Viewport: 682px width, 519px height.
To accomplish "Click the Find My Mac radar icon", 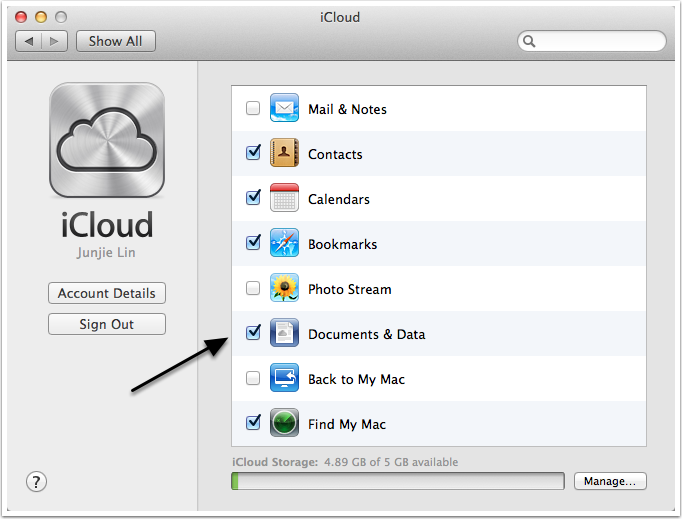I will [284, 422].
